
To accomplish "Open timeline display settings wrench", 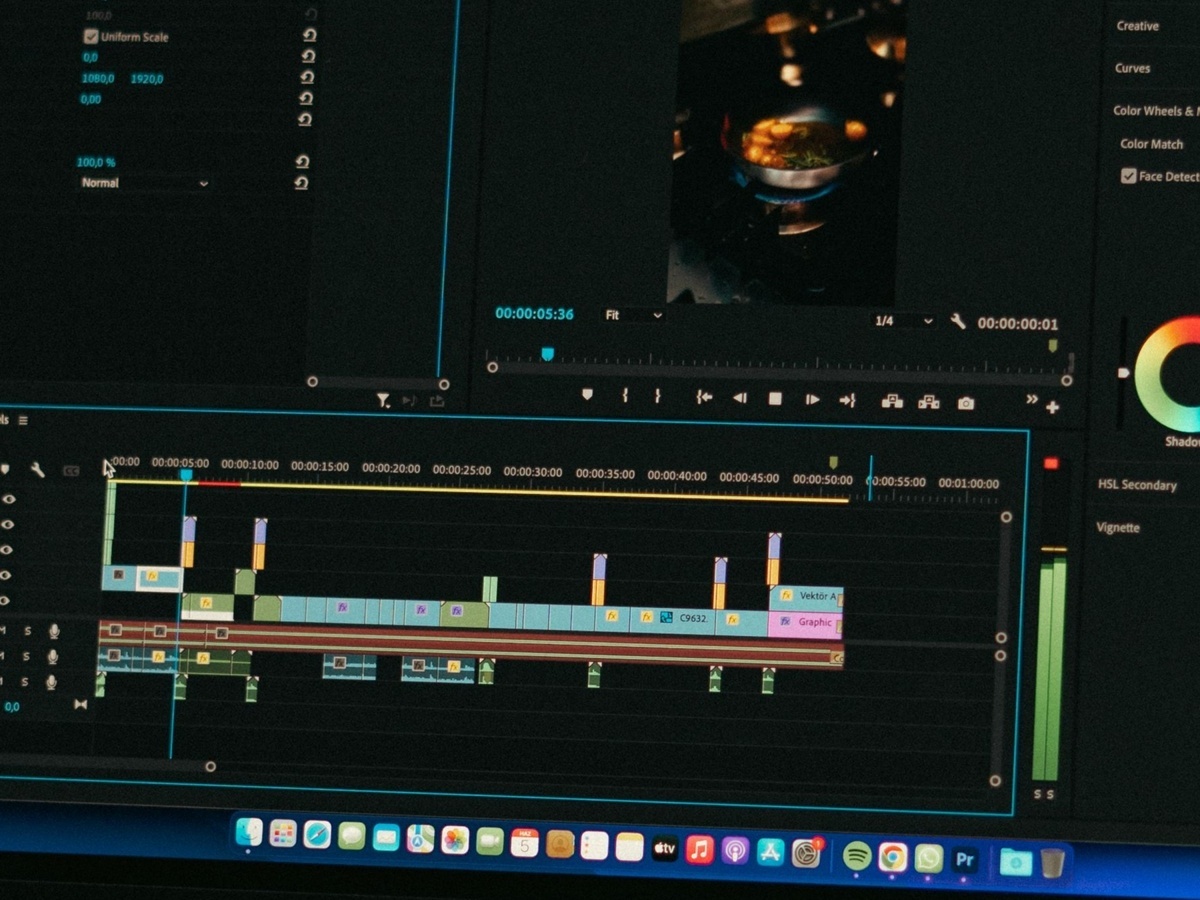I will click(37, 469).
